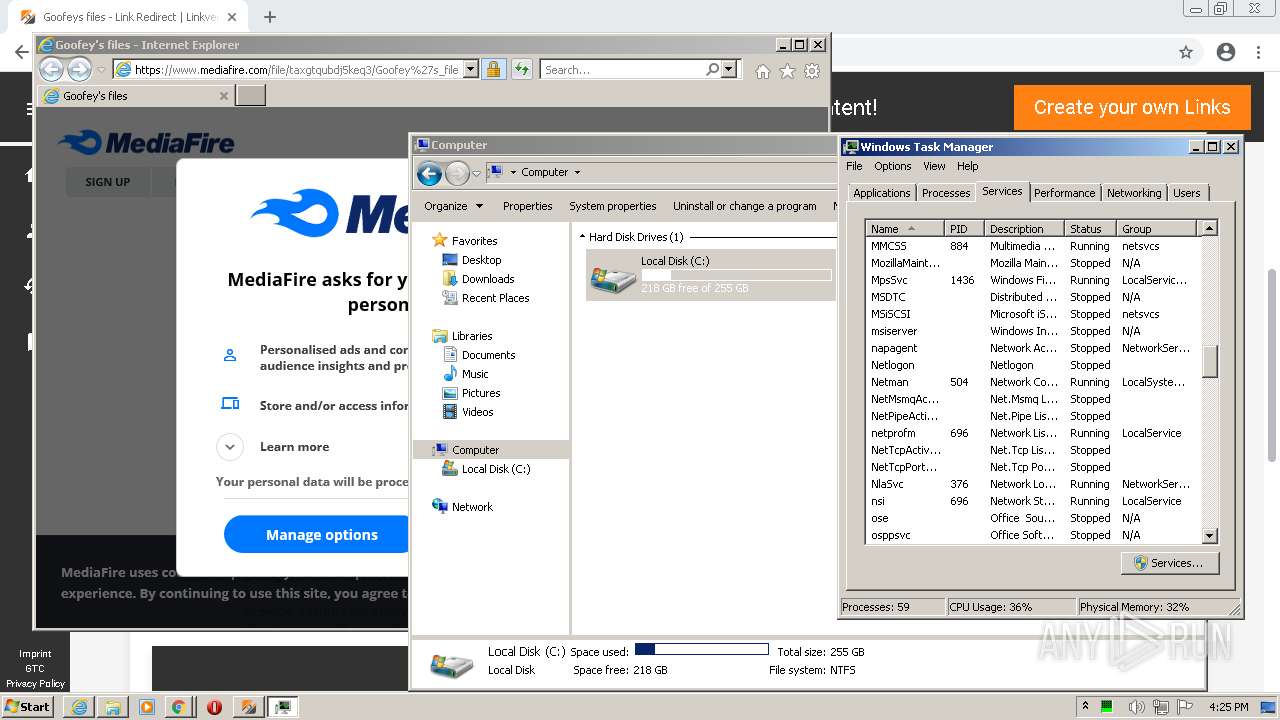Select Recent Places in navigation pane
Image resolution: width=1280 pixels, height=720 pixels.
point(495,298)
